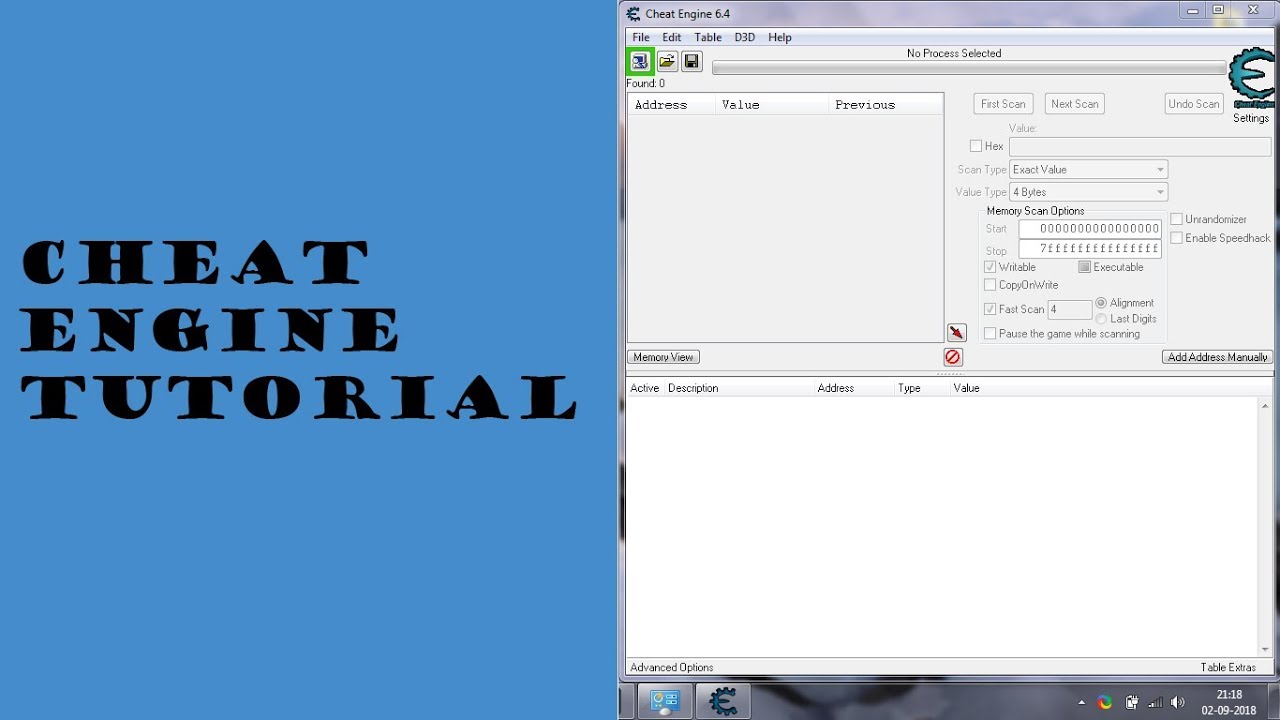The width and height of the screenshot is (1280, 720).
Task: Click the First Scan button
Action: (x=1003, y=104)
